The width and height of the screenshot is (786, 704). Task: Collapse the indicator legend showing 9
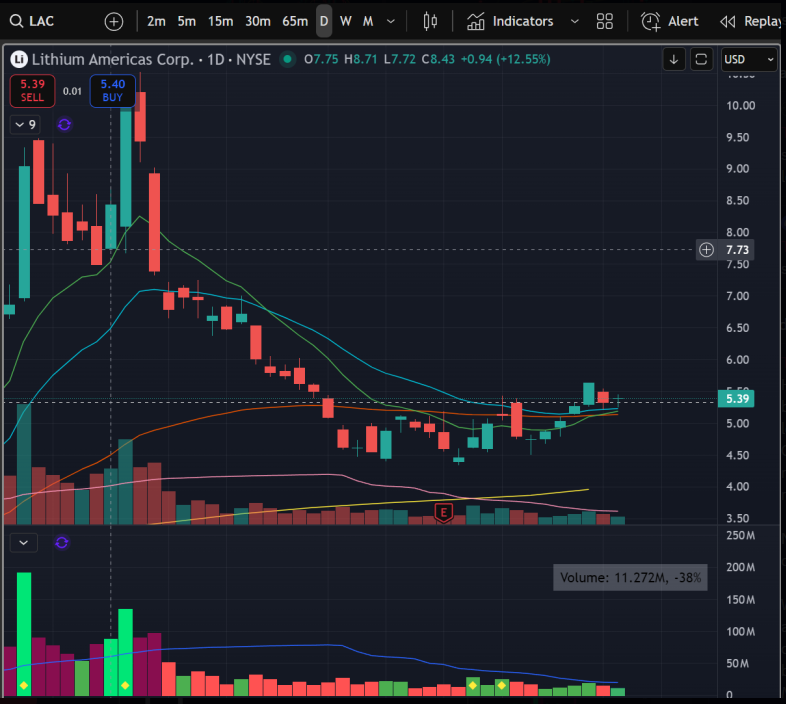tap(25, 124)
